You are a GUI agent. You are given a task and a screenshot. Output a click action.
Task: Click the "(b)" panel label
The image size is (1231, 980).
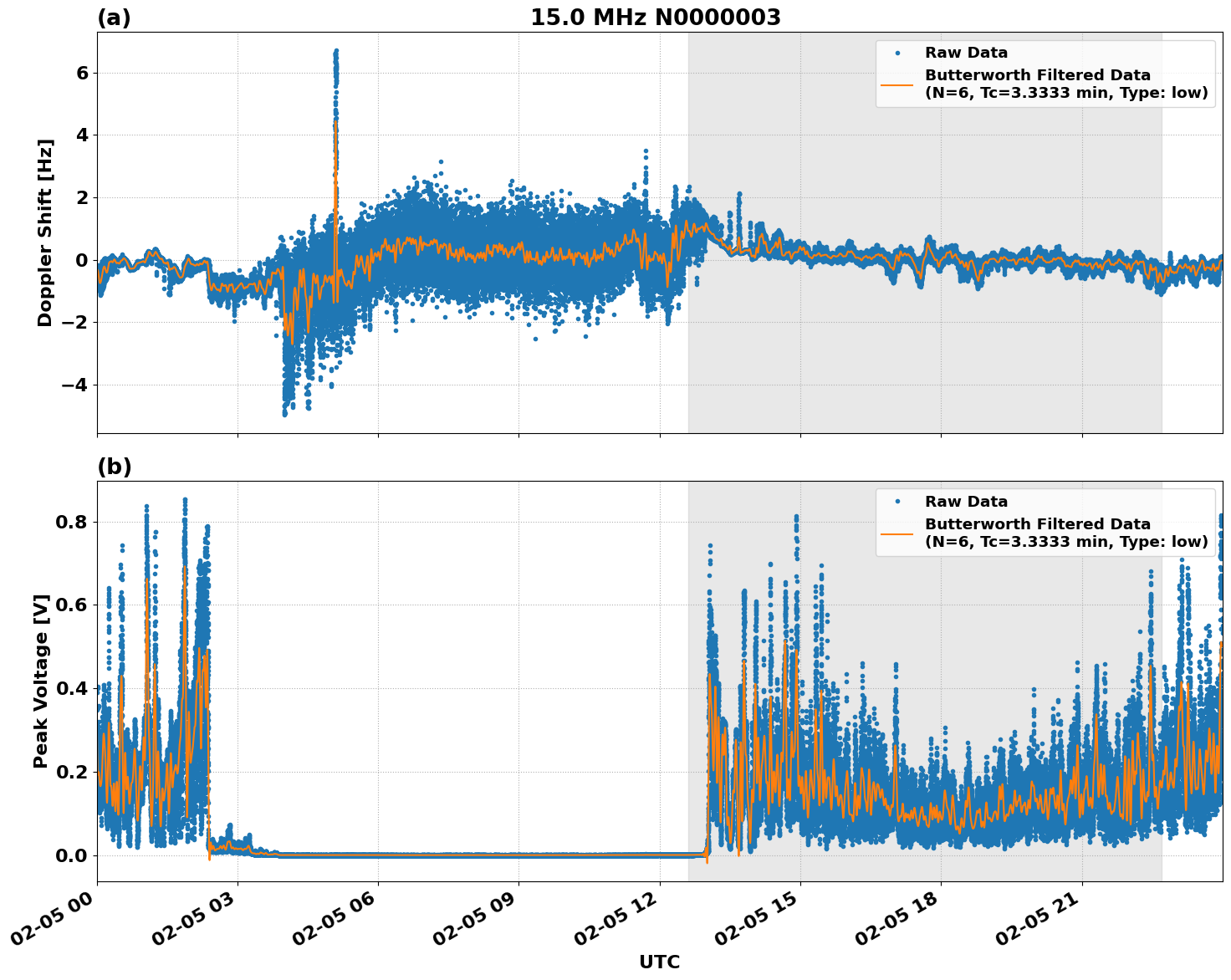(x=114, y=467)
